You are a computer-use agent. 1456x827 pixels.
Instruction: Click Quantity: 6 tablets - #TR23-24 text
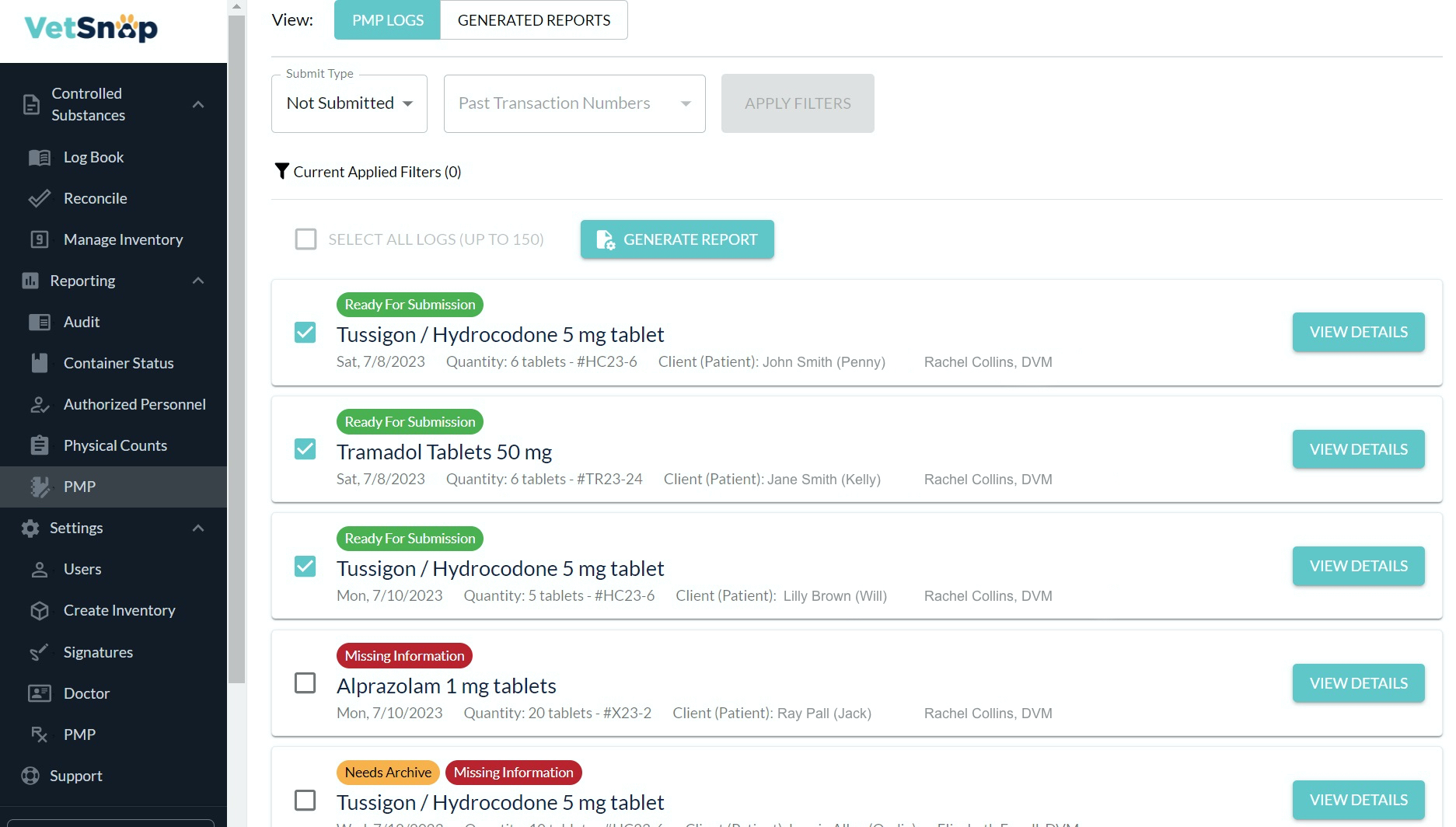point(544,480)
